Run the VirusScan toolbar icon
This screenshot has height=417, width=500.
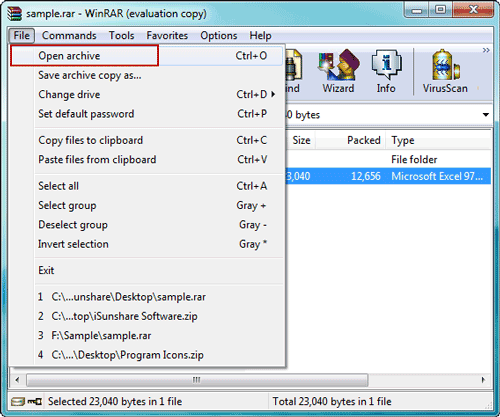[445, 71]
